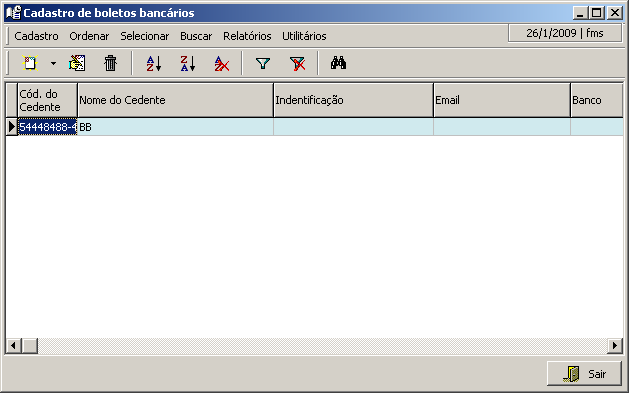This screenshot has width=629, height=393.
Task: Click the trash delete icon
Action: pos(110,63)
